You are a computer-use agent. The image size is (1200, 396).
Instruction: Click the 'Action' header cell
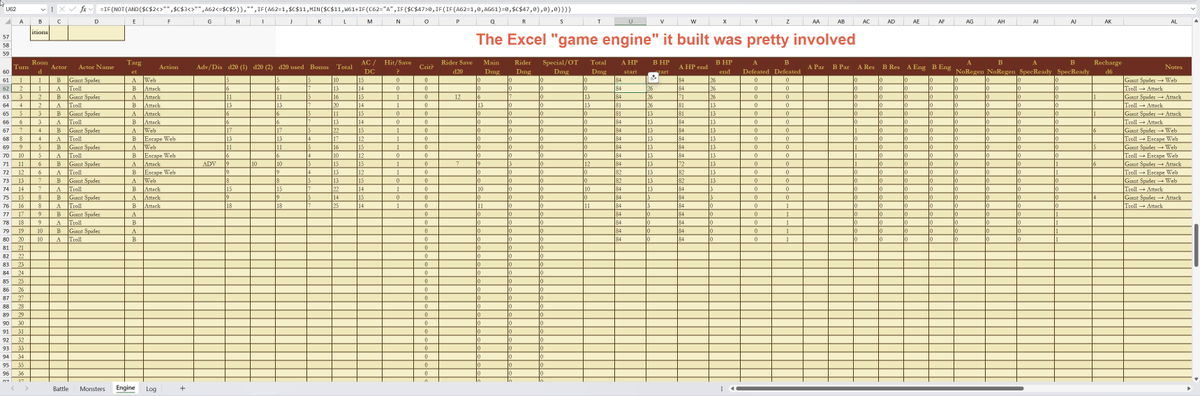point(169,66)
